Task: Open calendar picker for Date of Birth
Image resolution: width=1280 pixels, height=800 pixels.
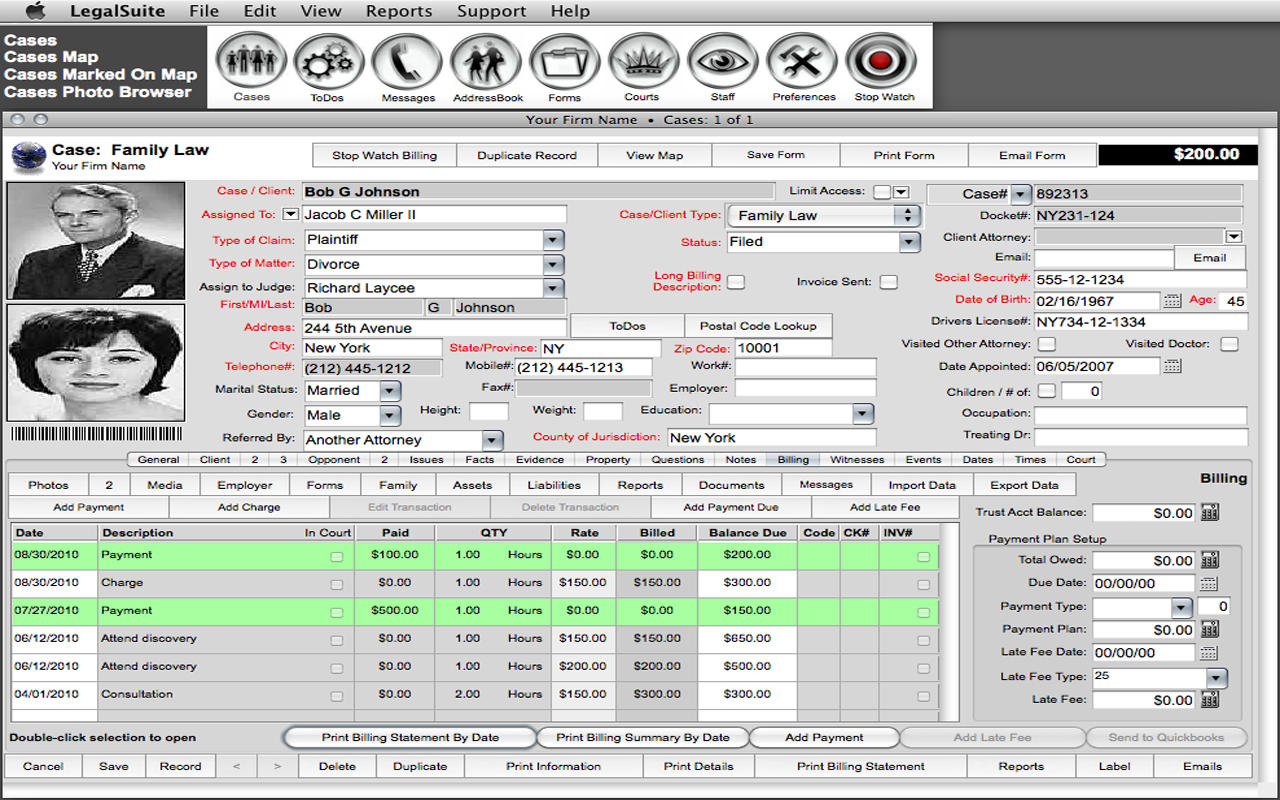Action: pyautogui.click(x=1173, y=301)
